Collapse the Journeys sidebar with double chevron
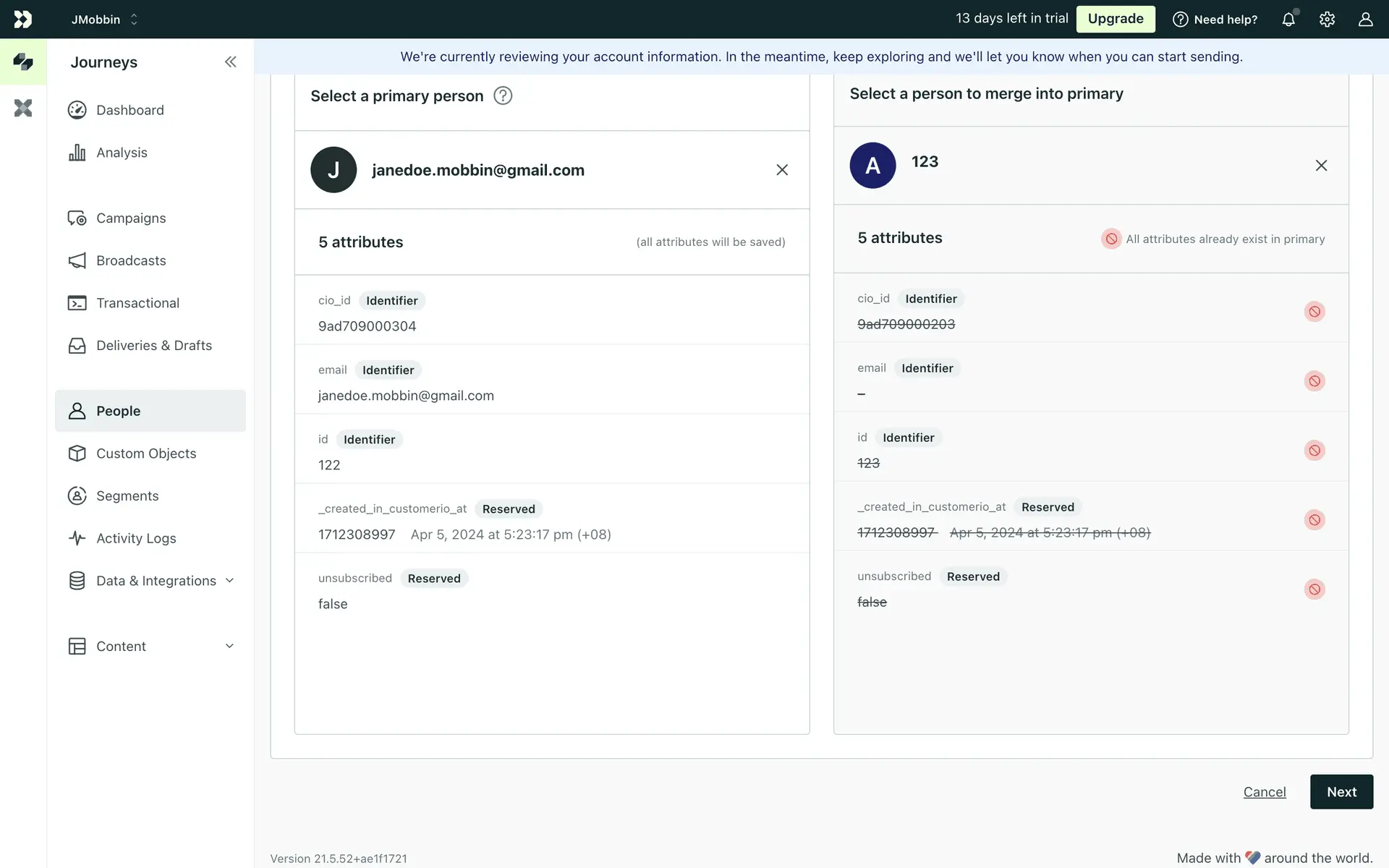The height and width of the screenshot is (868, 1389). point(230,62)
